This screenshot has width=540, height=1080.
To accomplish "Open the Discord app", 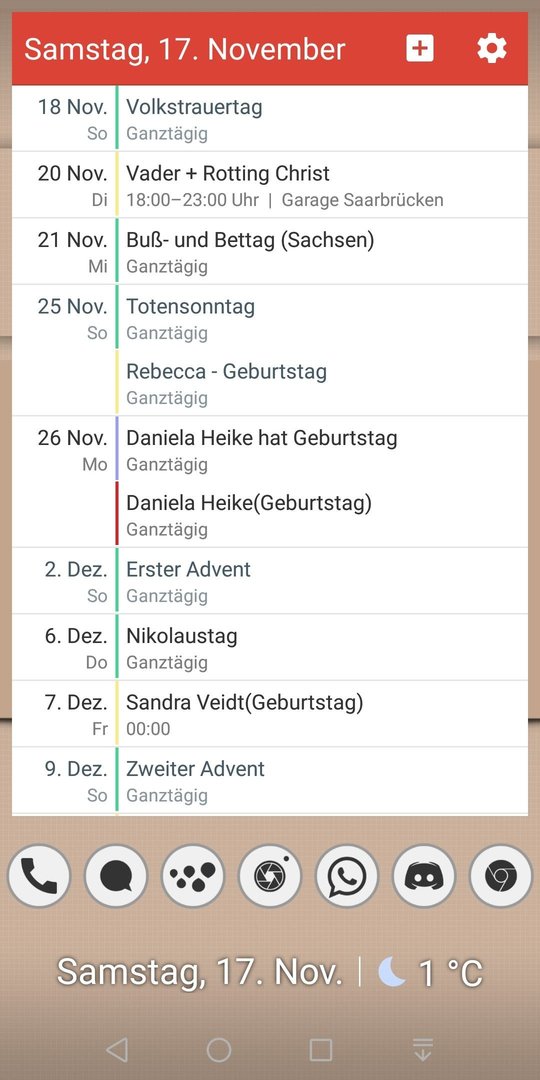I will tap(424, 875).
